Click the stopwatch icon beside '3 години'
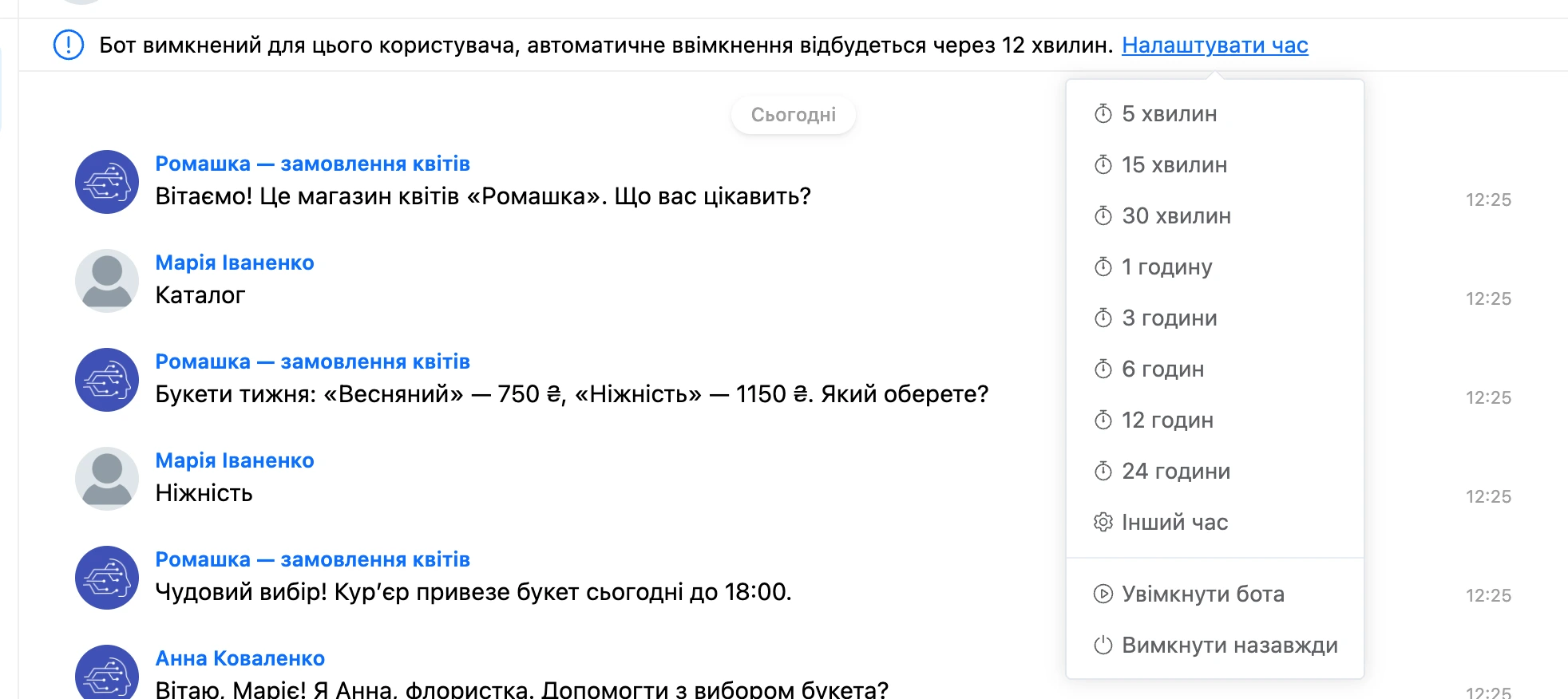 click(x=1103, y=318)
